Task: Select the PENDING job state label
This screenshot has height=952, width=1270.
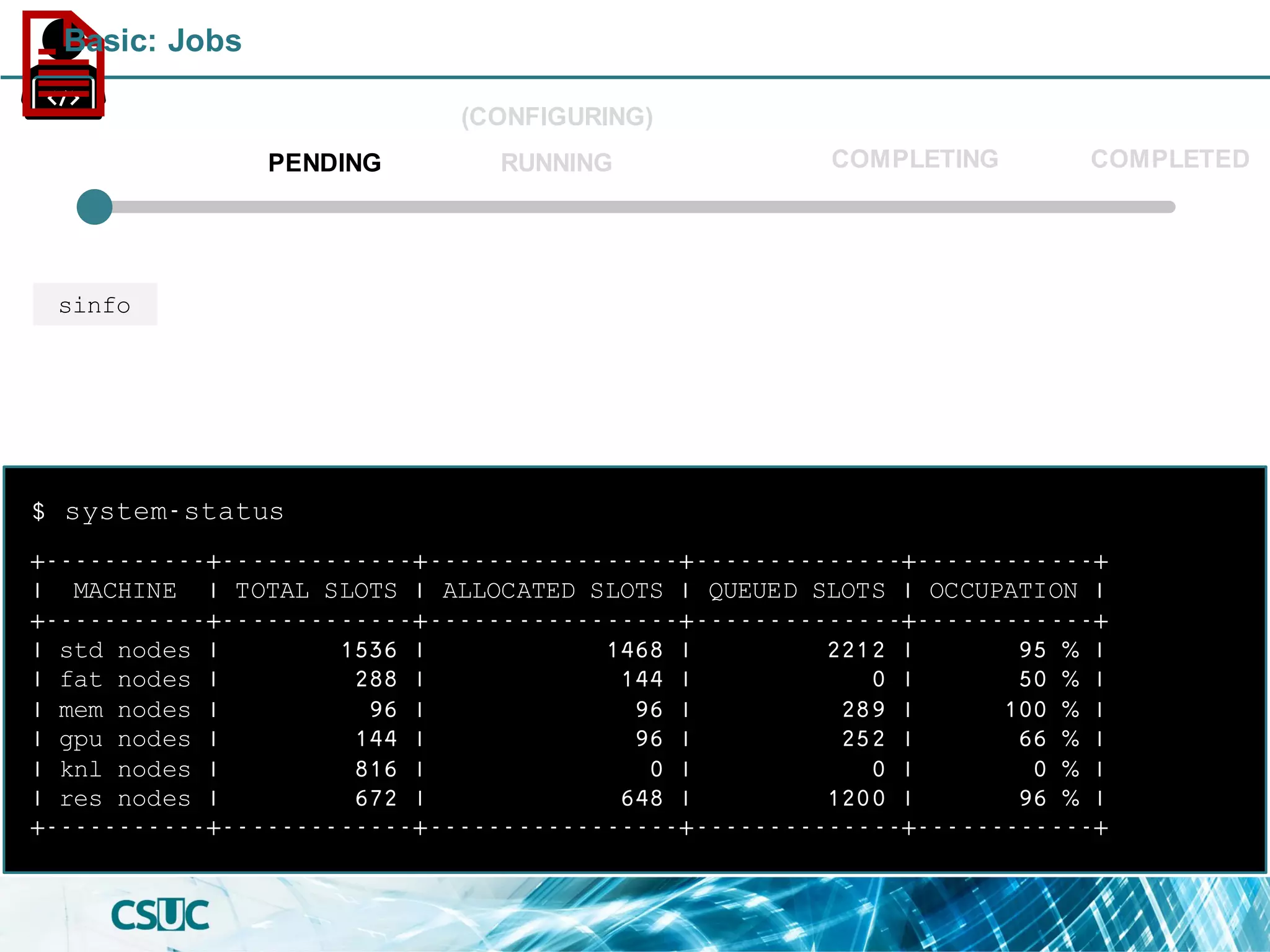Action: coord(324,163)
